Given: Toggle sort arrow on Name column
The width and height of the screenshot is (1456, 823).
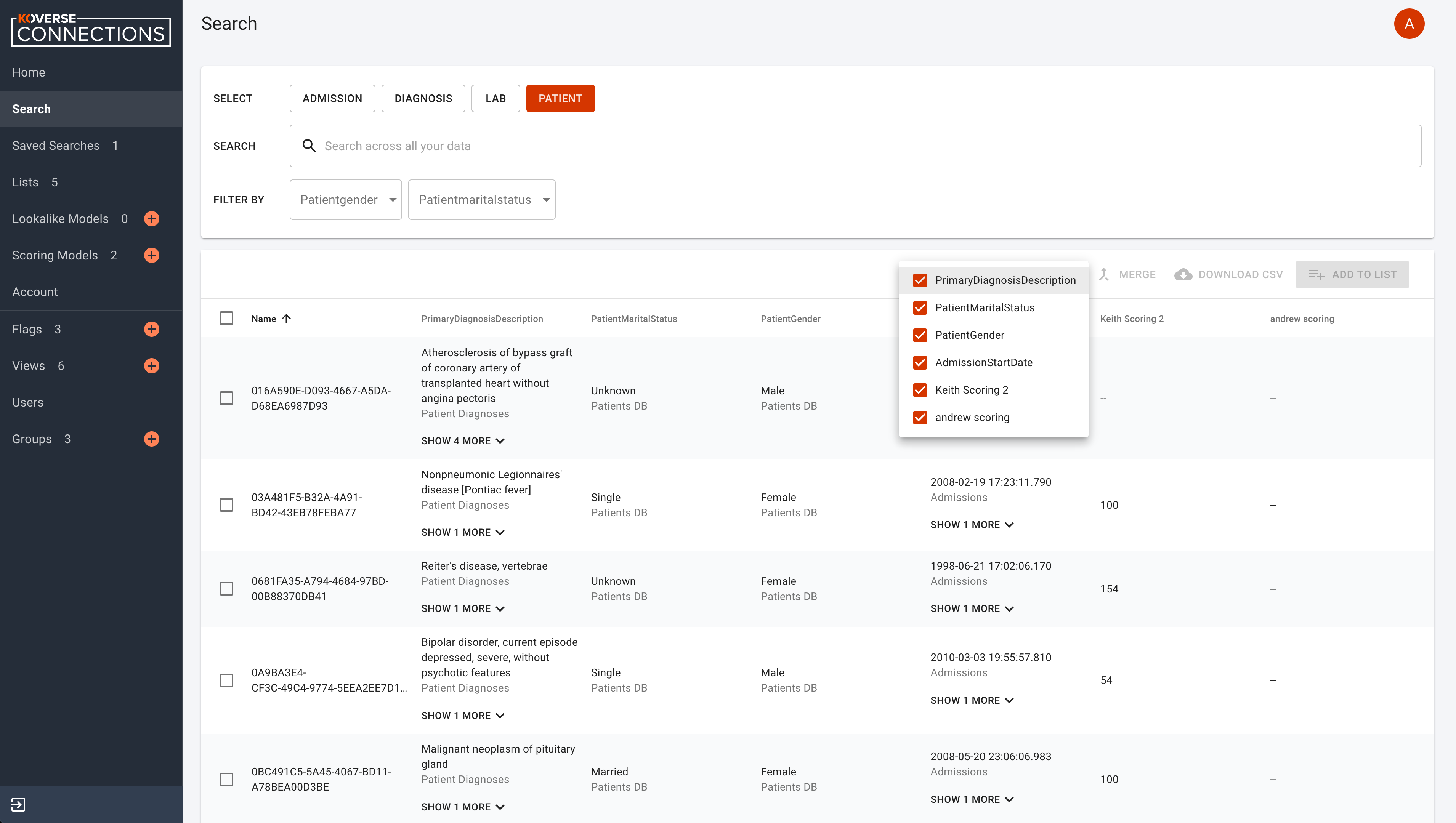Looking at the screenshot, I should (x=287, y=319).
